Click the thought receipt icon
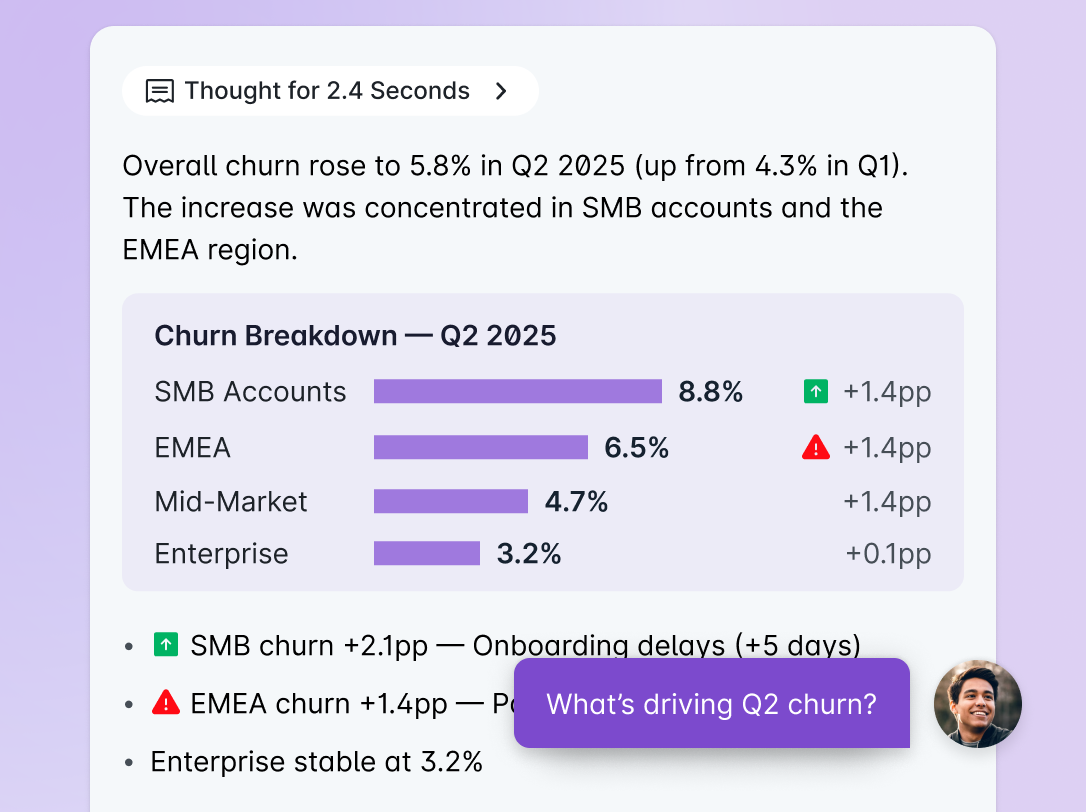 pos(159,91)
